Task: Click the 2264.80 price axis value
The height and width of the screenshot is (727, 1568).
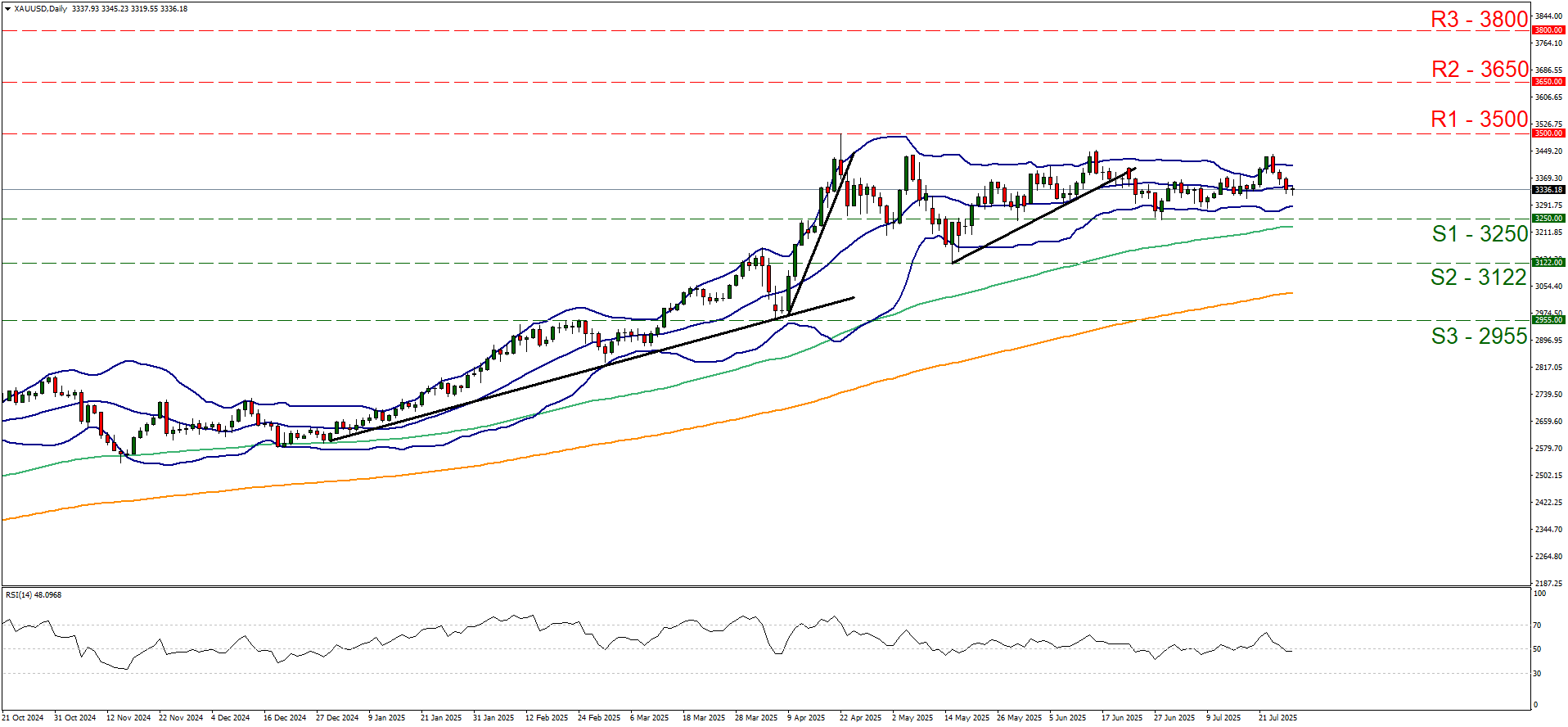Action: pos(1548,557)
